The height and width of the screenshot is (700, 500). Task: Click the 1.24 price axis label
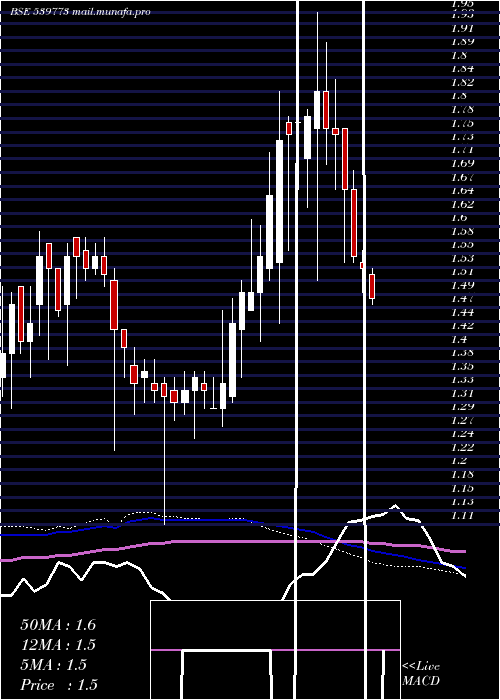[462, 434]
